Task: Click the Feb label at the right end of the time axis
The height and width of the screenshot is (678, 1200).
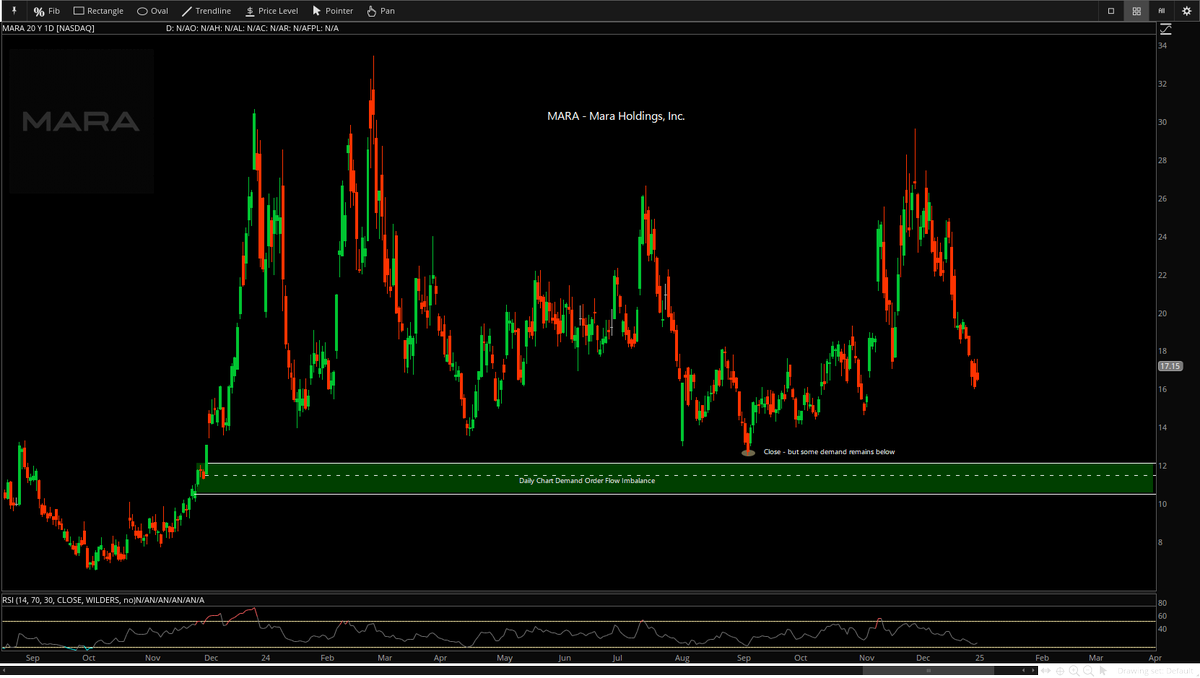Action: [1041, 659]
